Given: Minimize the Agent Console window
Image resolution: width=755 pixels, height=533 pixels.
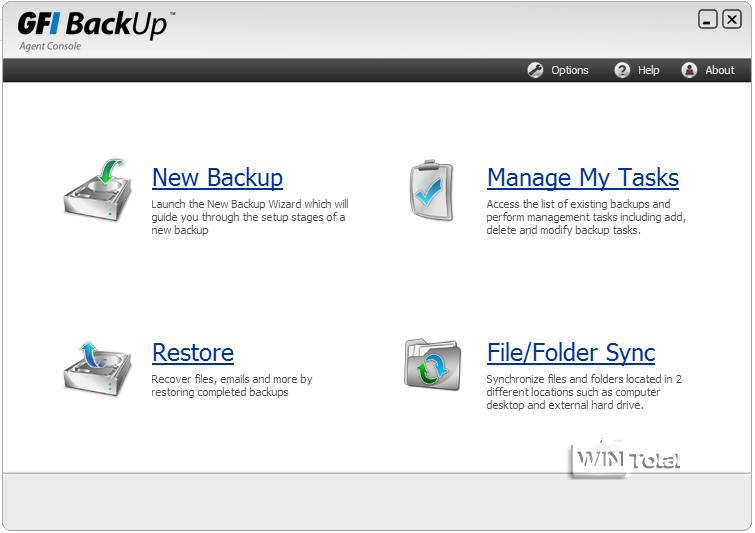Looking at the screenshot, I should [708, 19].
